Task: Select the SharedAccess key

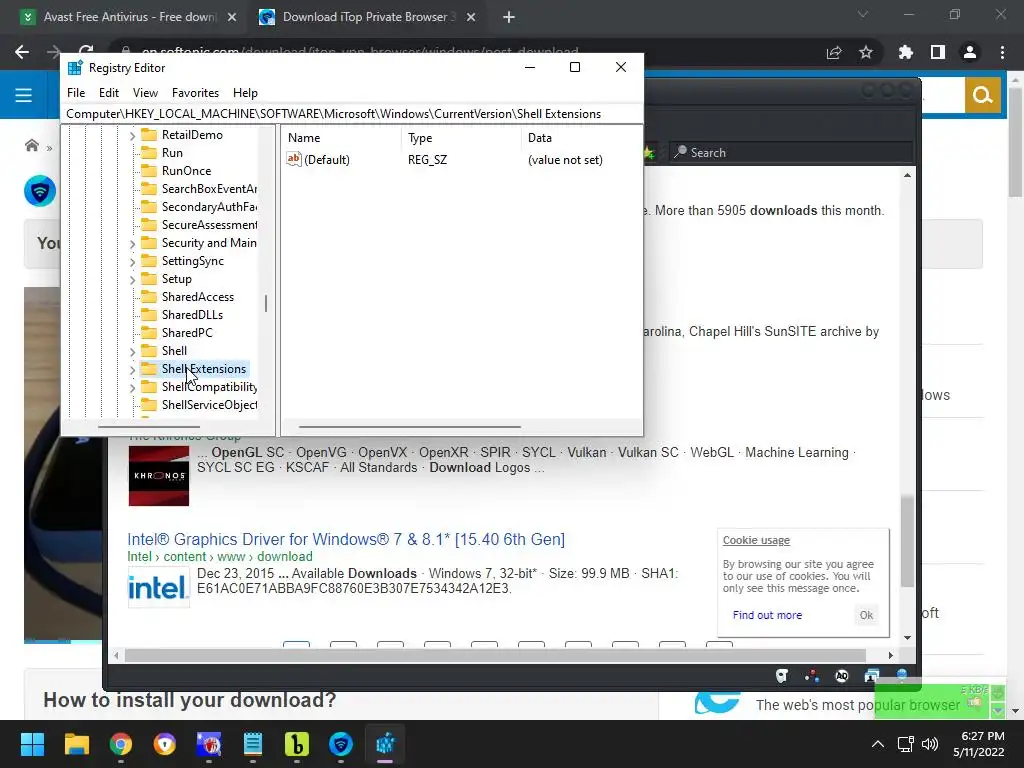Action: 197,296
